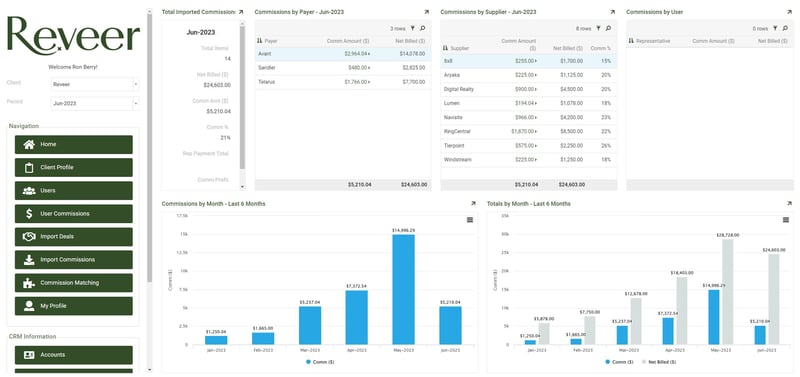
Task: Expand Totals by Month chart to full view
Action: [789, 204]
